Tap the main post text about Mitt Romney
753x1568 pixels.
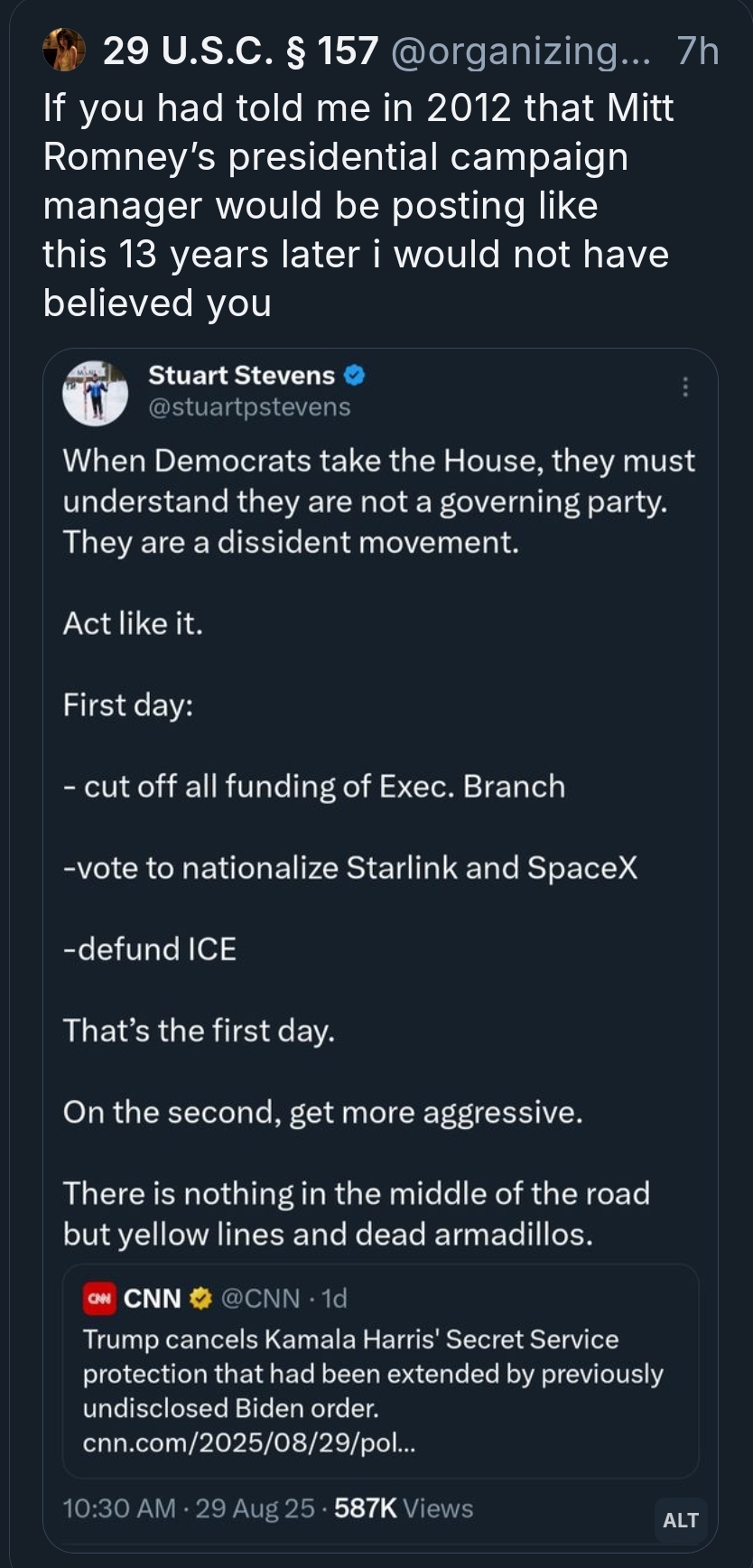358,205
